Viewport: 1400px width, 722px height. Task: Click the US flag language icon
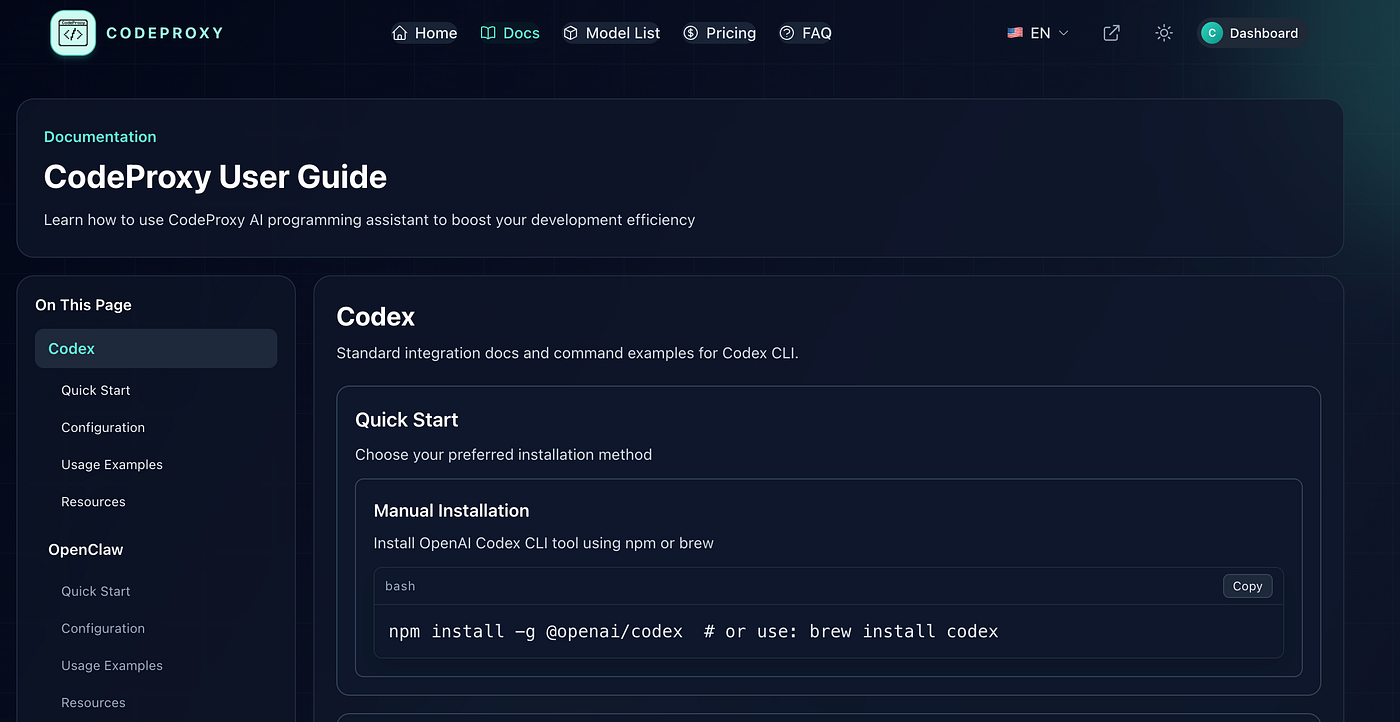[1015, 33]
